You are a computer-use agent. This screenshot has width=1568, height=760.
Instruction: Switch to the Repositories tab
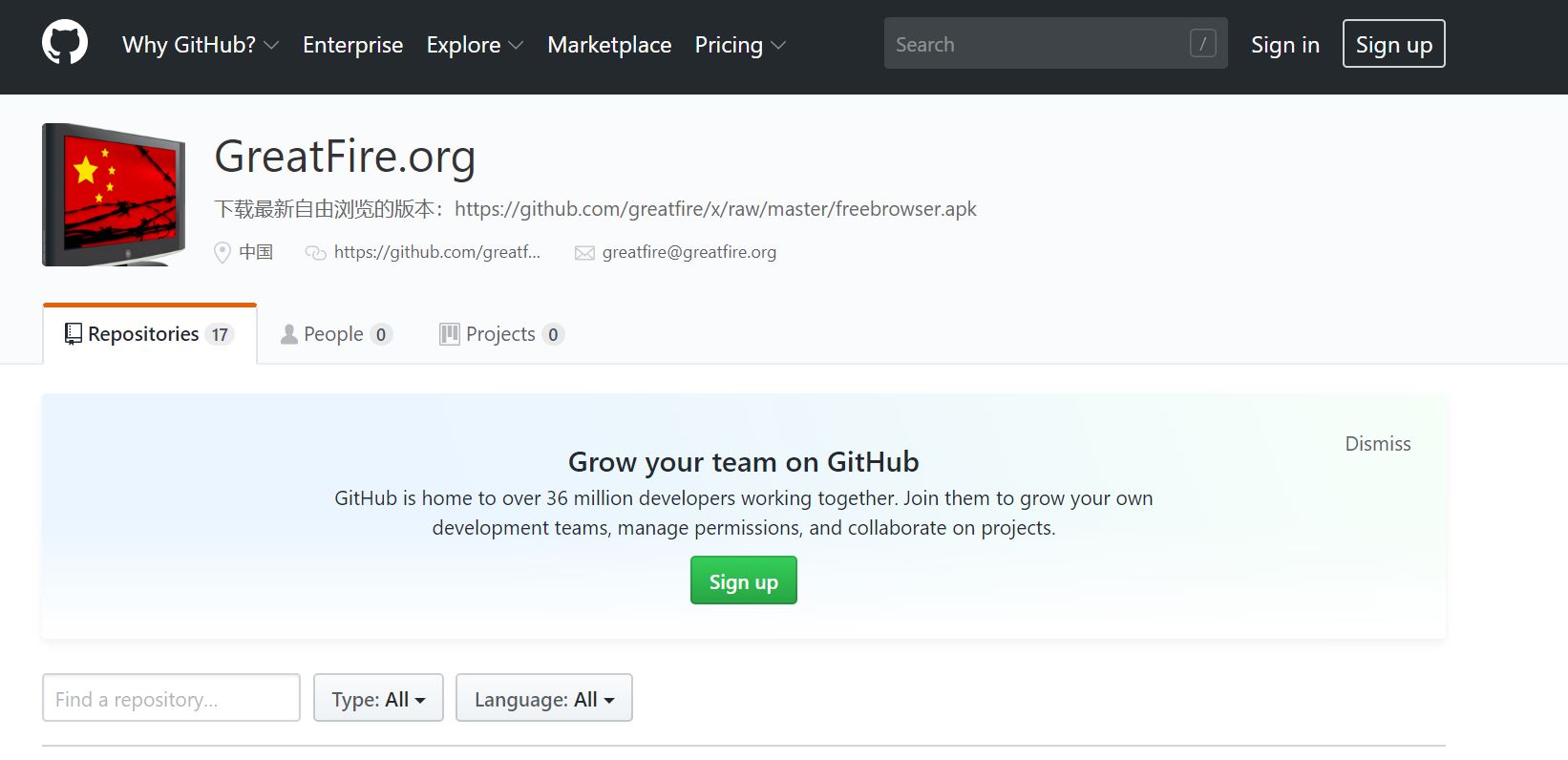(x=150, y=334)
